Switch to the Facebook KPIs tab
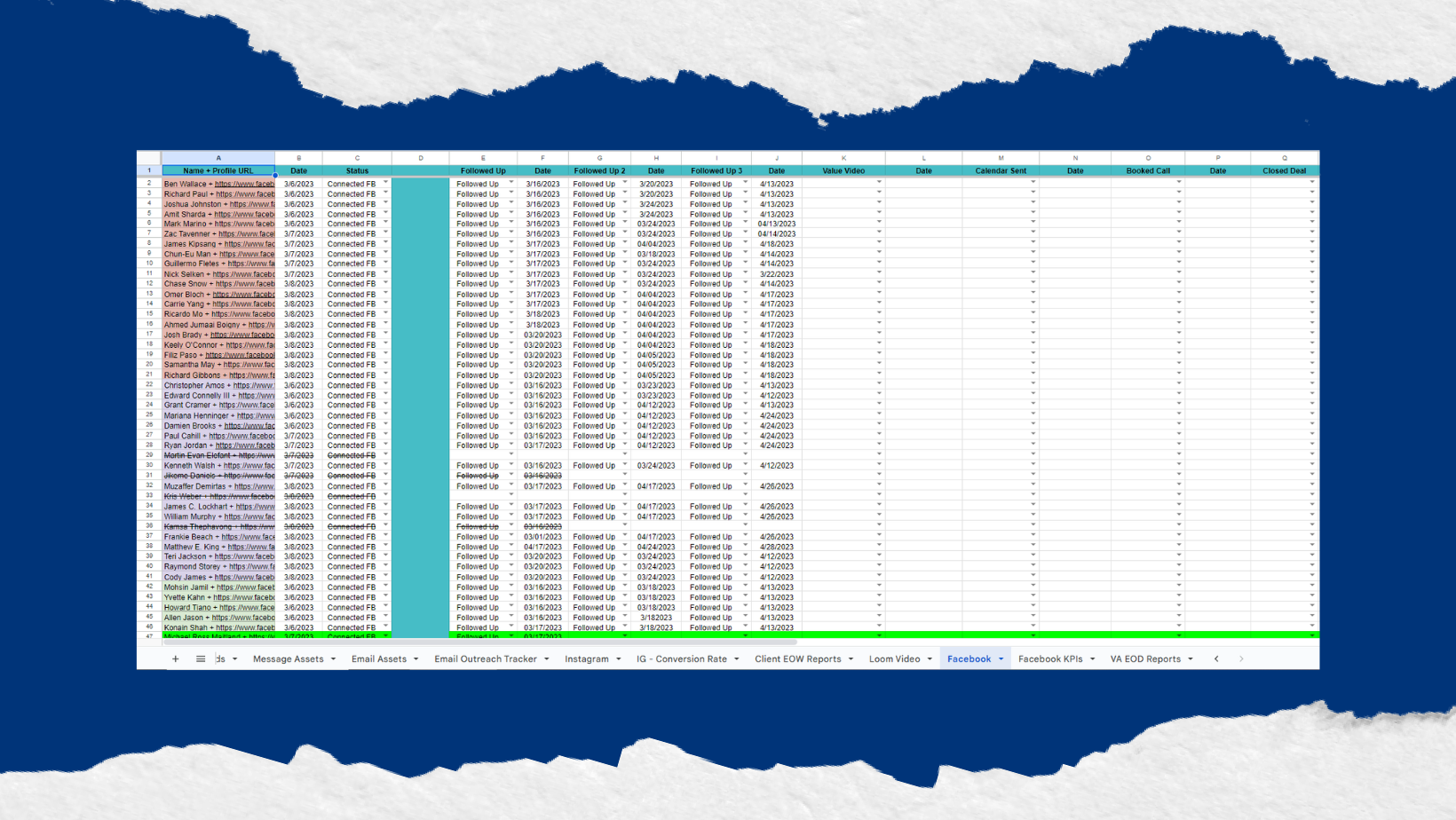 point(1050,658)
